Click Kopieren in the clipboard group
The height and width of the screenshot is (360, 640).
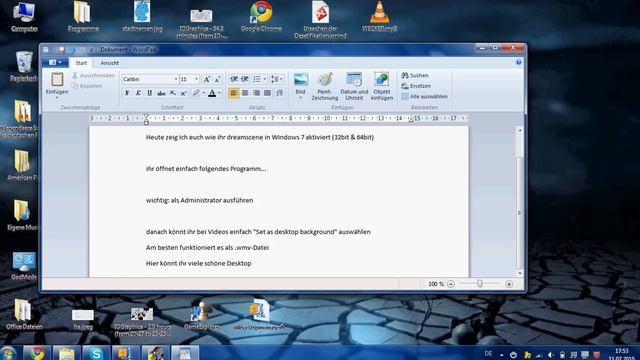(x=87, y=86)
